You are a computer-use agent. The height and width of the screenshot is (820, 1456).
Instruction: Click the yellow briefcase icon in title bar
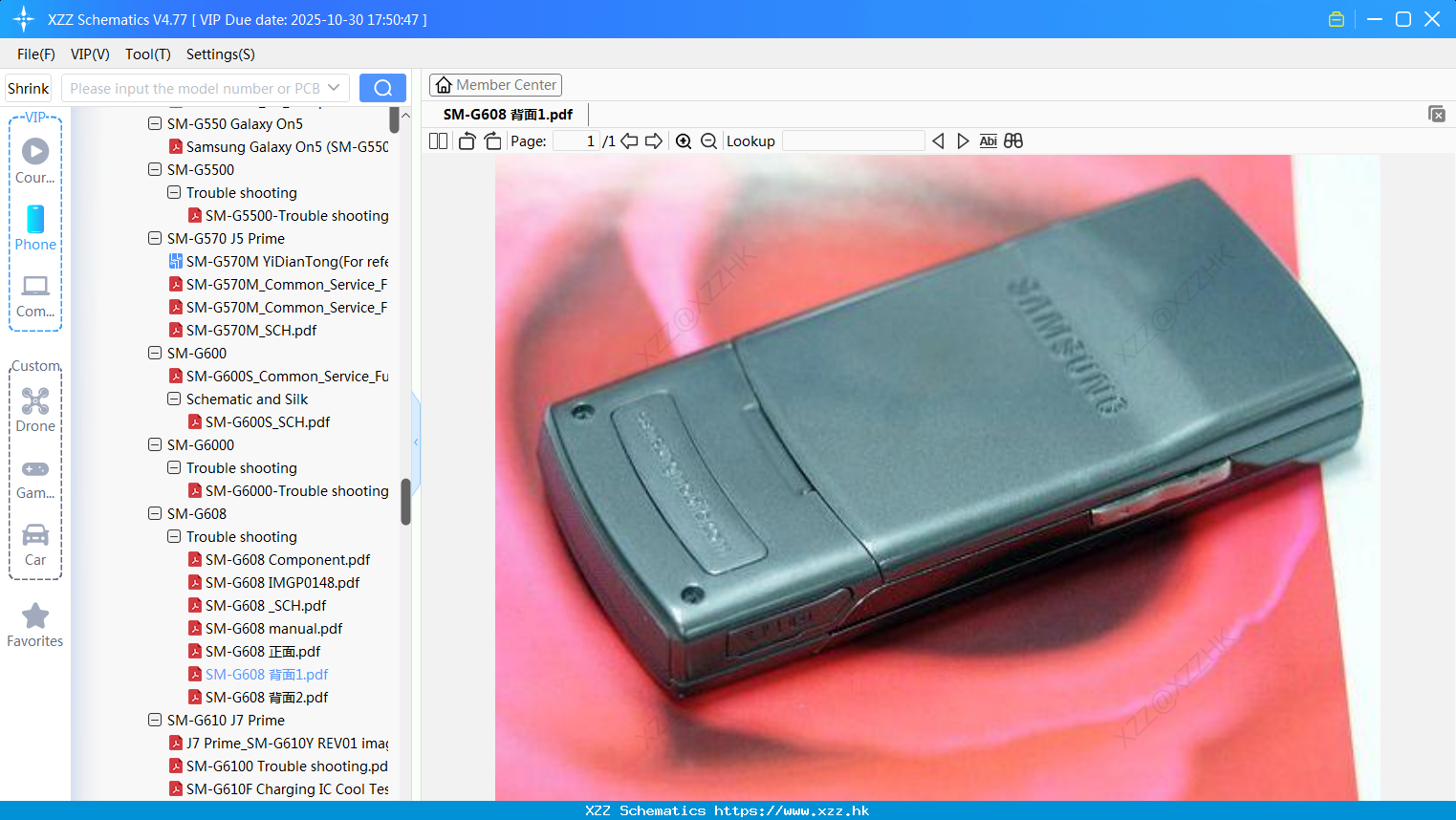point(1336,19)
